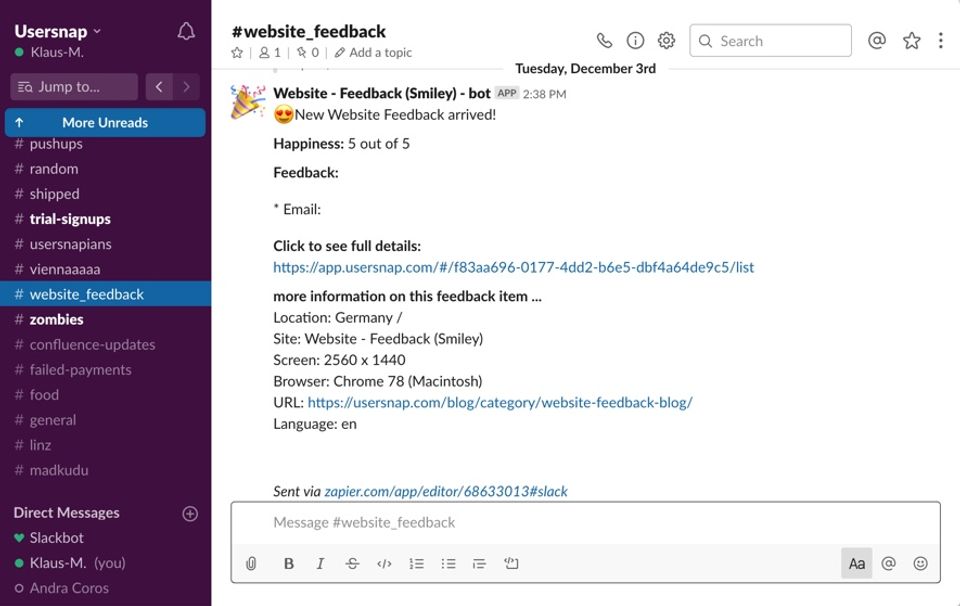The width and height of the screenshot is (960, 606).
Task: Open the trial-signups channel
Action: point(105,219)
